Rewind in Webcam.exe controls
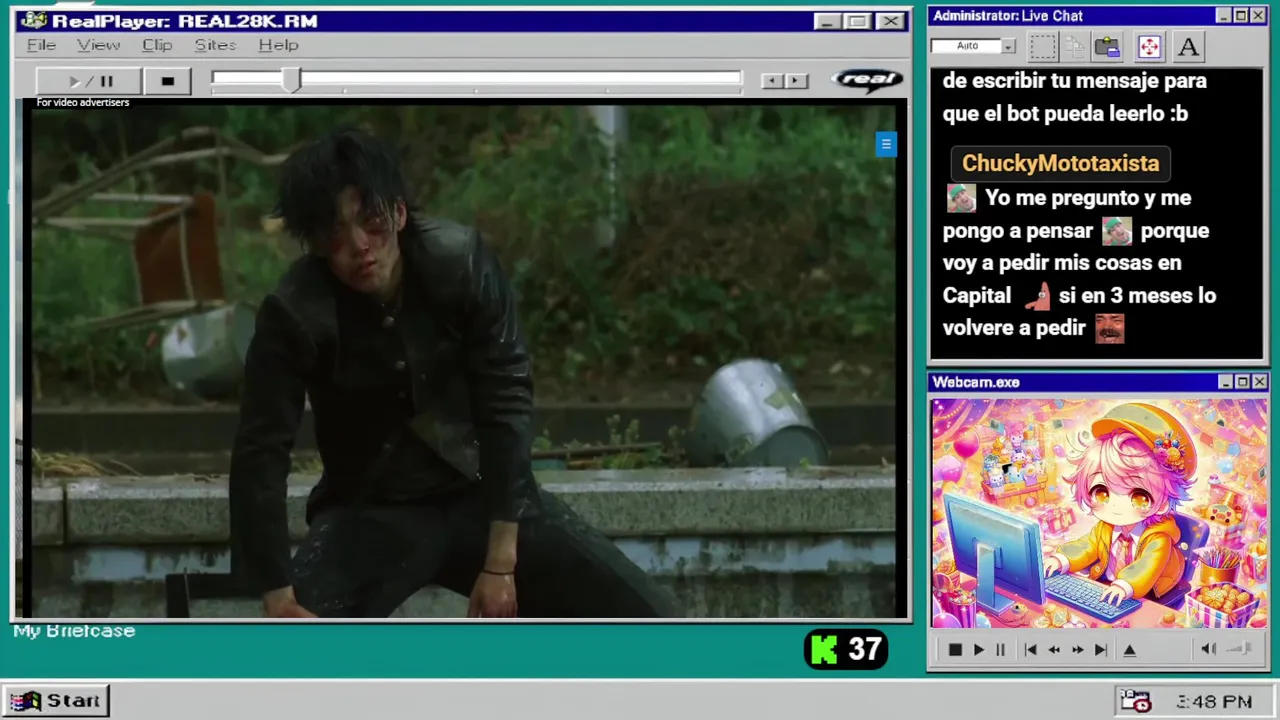The width and height of the screenshot is (1280, 720). point(1053,650)
